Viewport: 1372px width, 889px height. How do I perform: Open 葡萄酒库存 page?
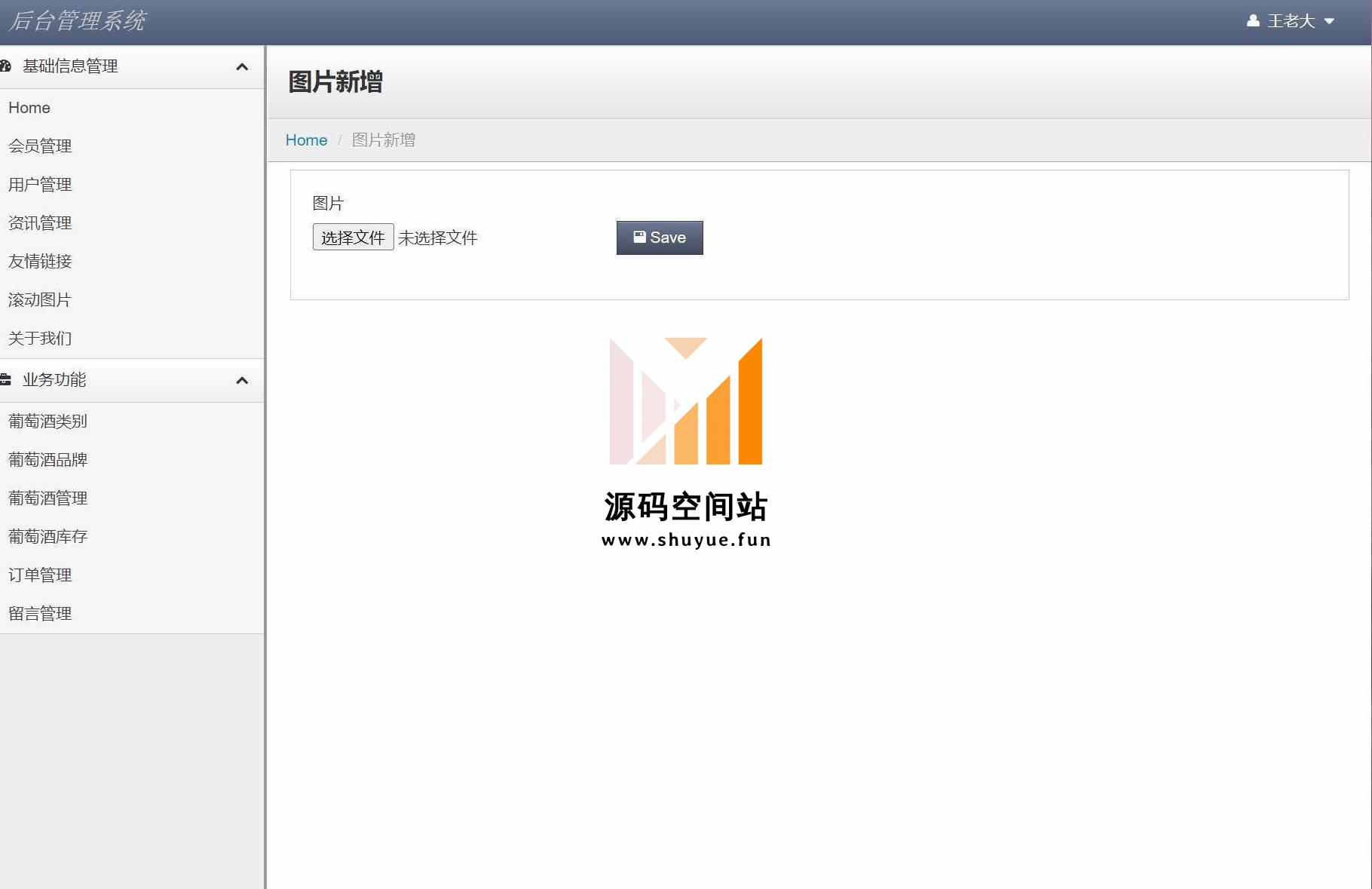48,537
